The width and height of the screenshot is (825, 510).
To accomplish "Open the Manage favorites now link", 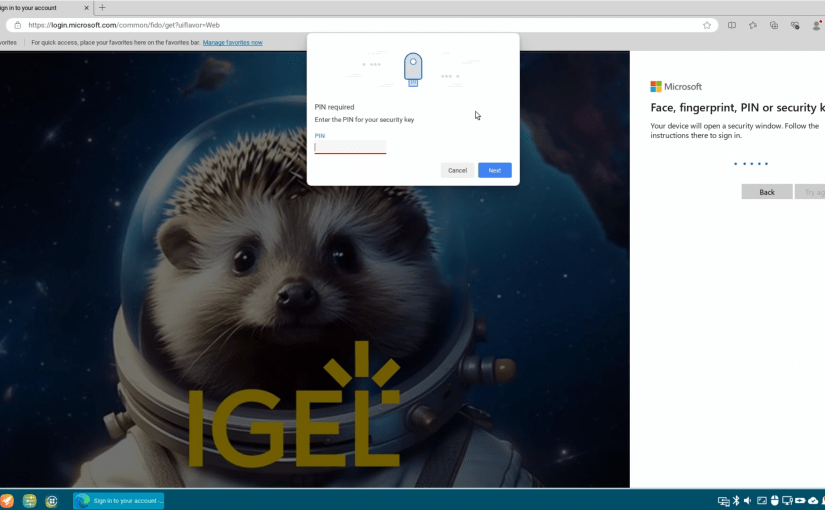I will (232, 42).
